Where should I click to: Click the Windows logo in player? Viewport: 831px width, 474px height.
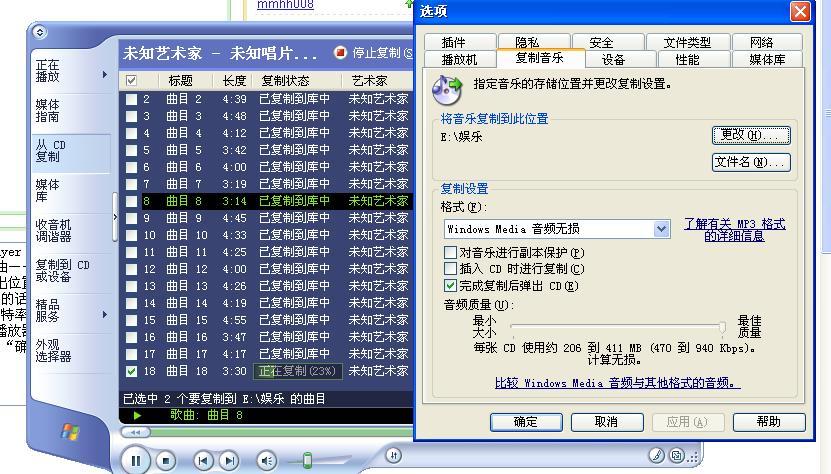[x=70, y=432]
